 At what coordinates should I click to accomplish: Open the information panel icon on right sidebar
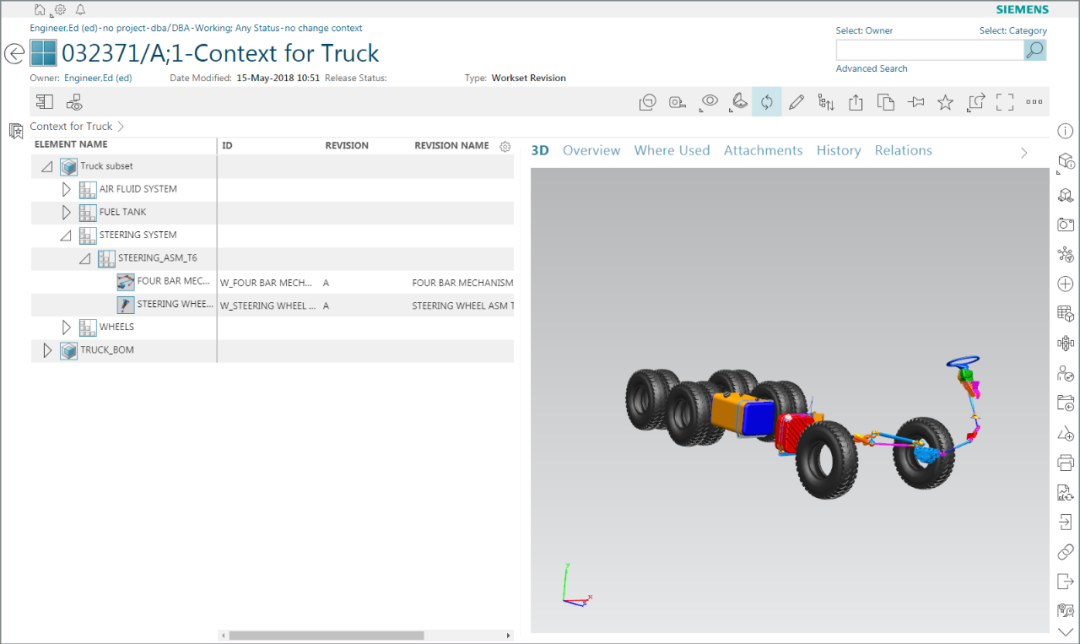coord(1065,131)
